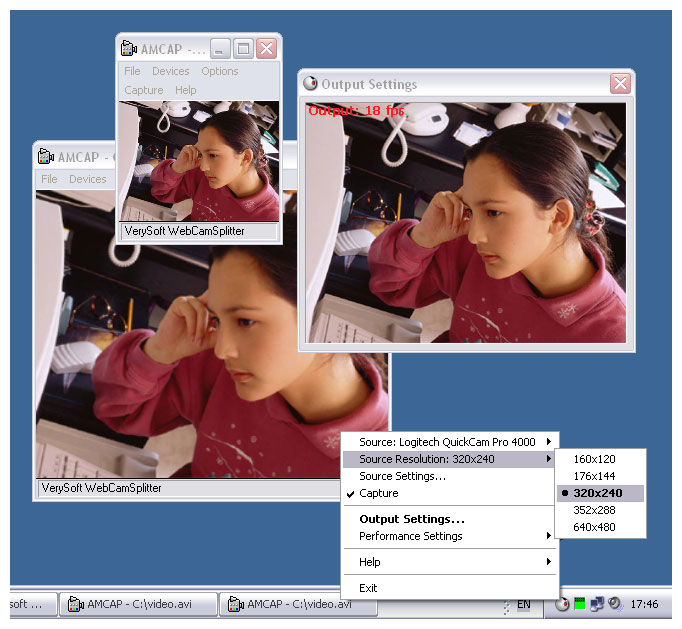Click the Output Settings window's webcam title icon

point(310,84)
